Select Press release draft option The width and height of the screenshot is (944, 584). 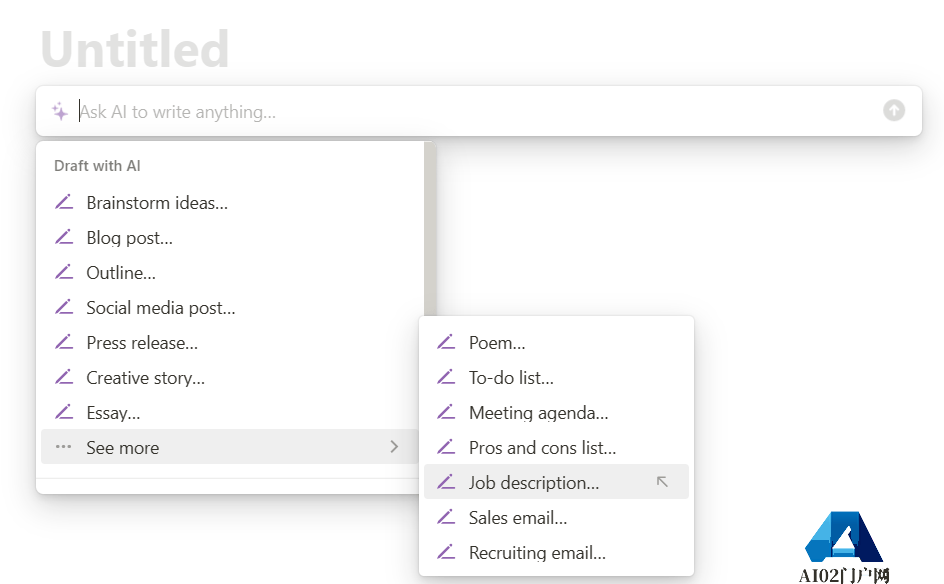142,342
